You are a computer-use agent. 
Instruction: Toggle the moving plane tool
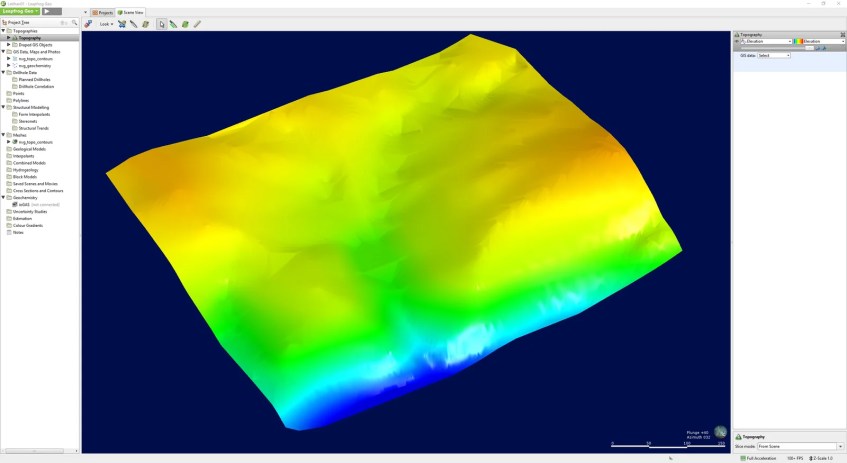(145, 24)
